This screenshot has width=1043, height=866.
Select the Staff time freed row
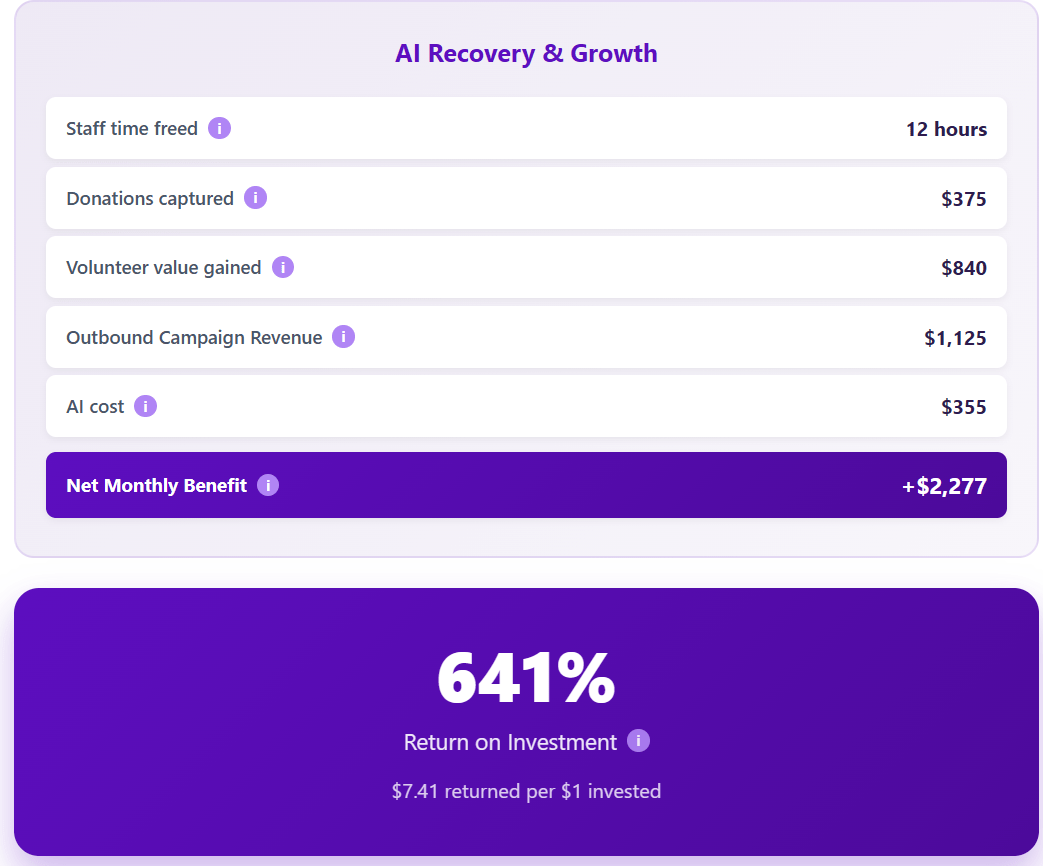(x=526, y=128)
